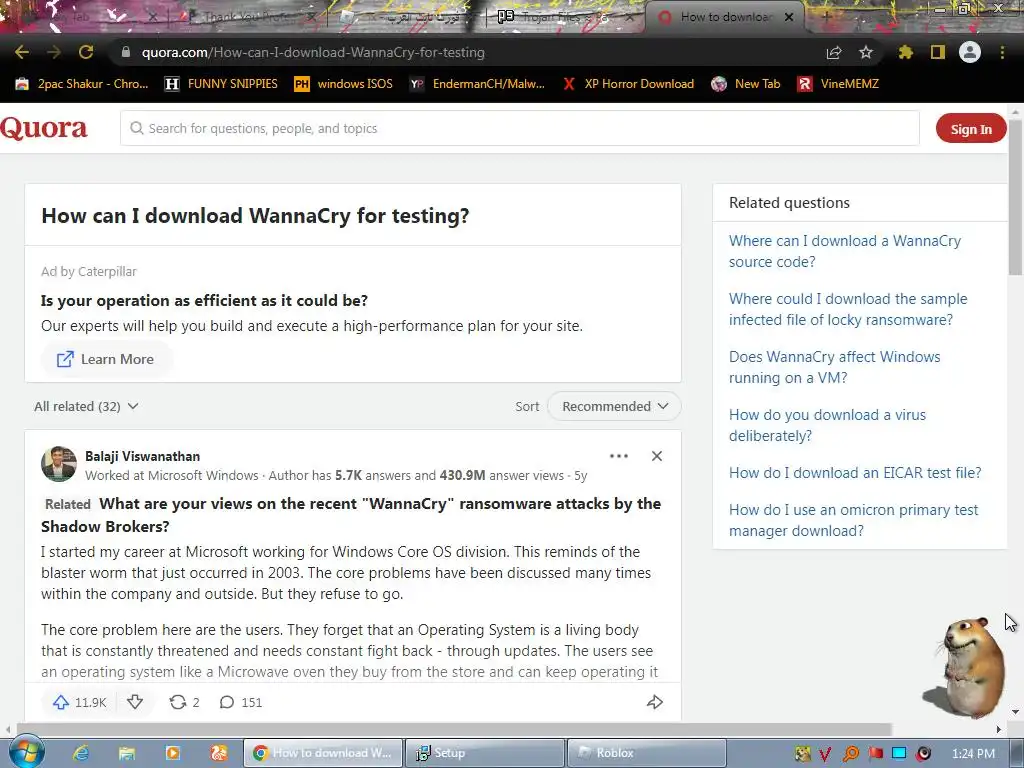Open the EndermanCH/Malw... bookmark
Viewport: 1024px width, 768px height.
click(x=477, y=84)
